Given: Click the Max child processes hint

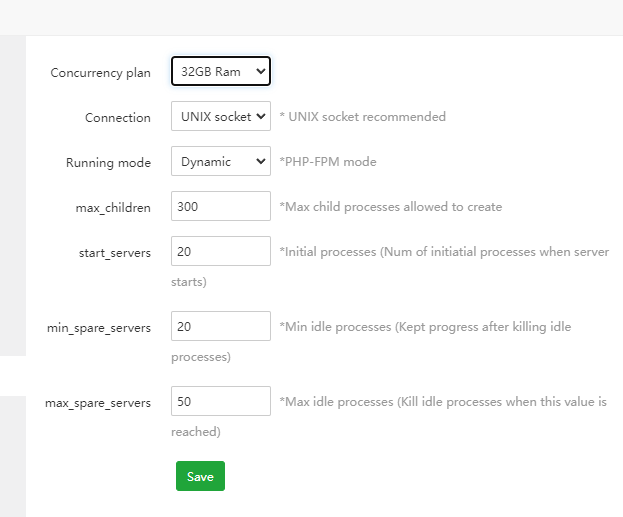Looking at the screenshot, I should coord(391,207).
